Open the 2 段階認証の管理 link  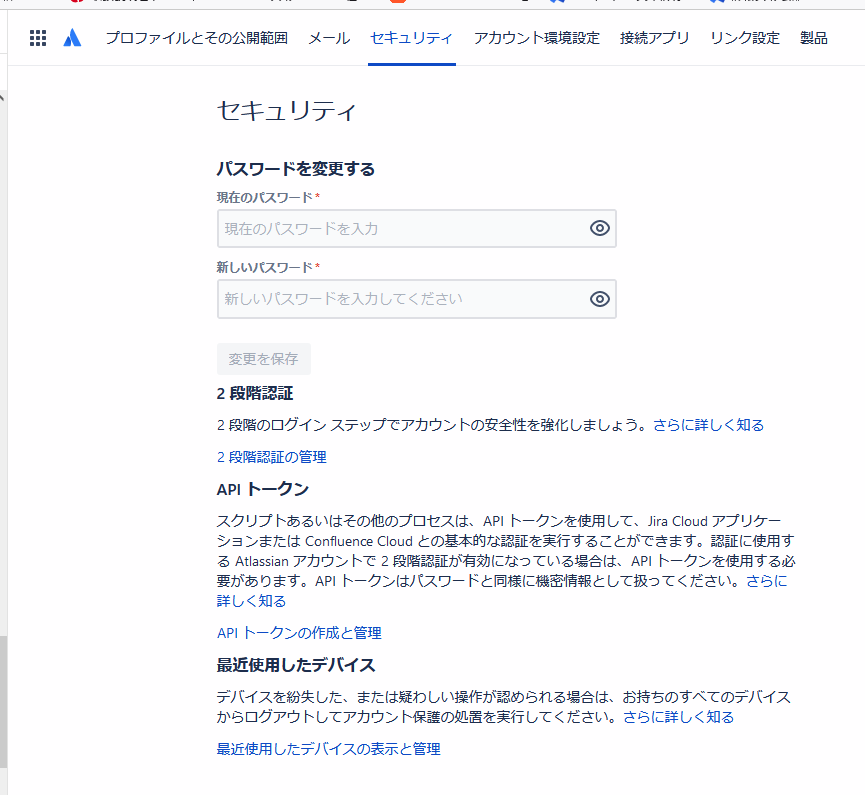coord(271,457)
